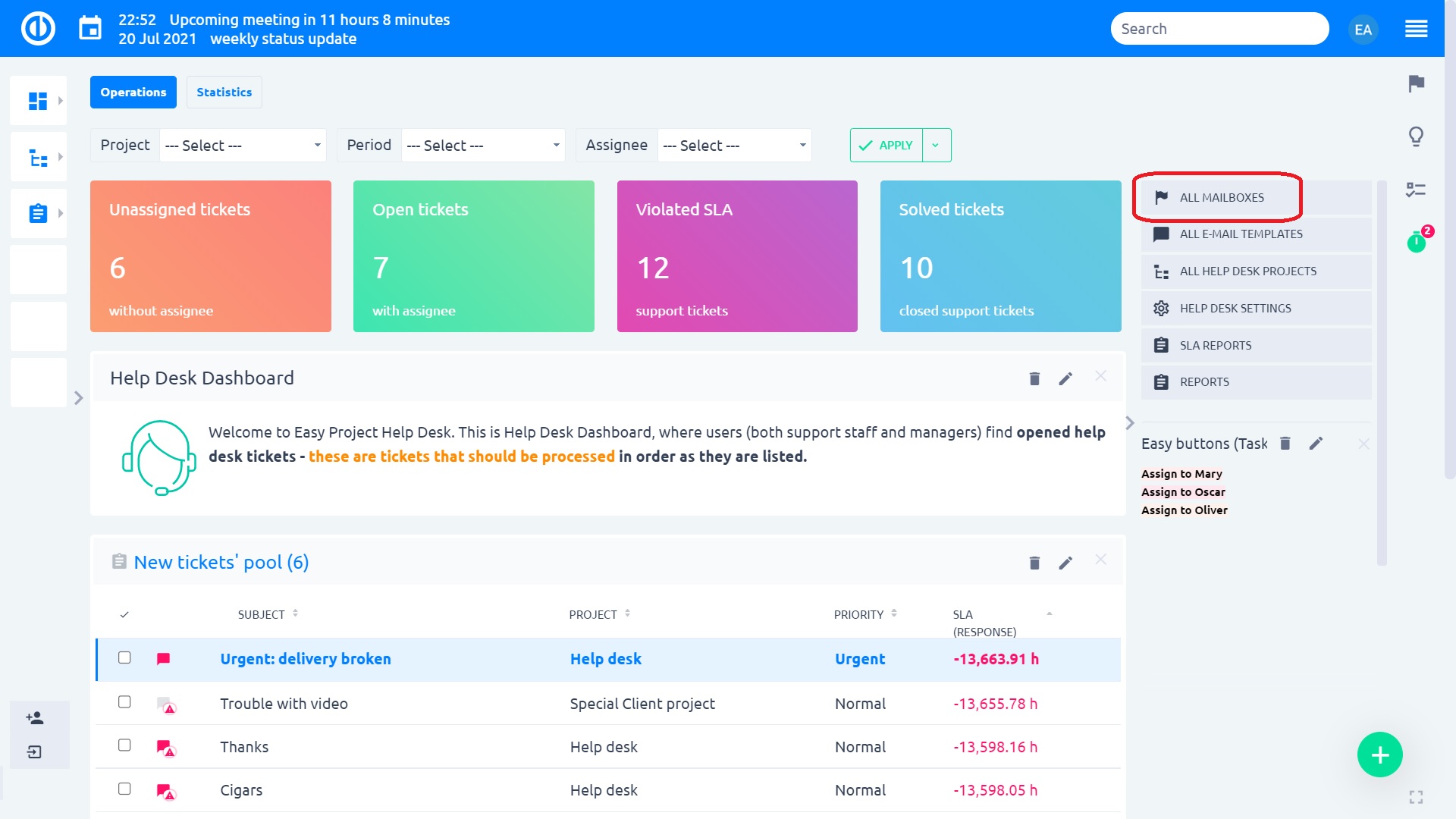Open the arrow dropdown next to Apply
1456x819 pixels.
coord(936,146)
